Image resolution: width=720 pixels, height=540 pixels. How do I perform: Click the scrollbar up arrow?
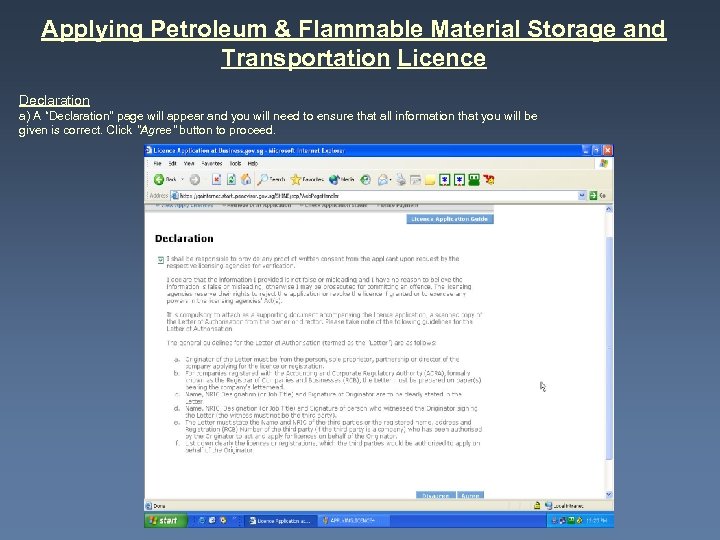[609, 209]
